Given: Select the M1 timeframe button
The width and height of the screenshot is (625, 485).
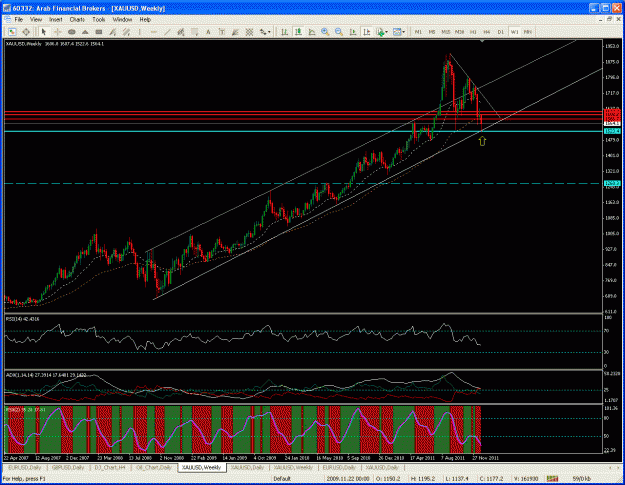Looking at the screenshot, I should click(x=418, y=32).
